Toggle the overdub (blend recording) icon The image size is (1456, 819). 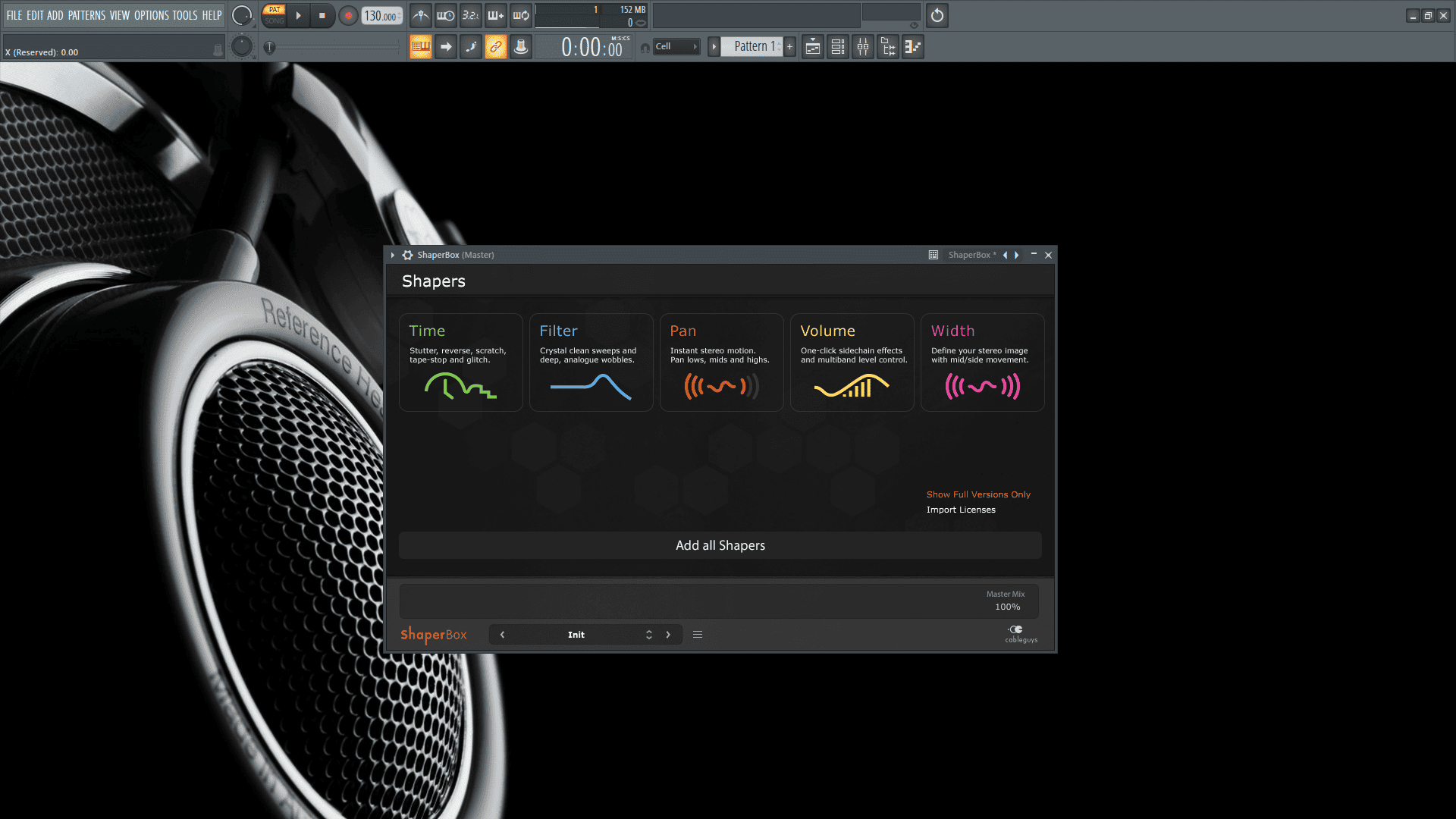point(496,16)
